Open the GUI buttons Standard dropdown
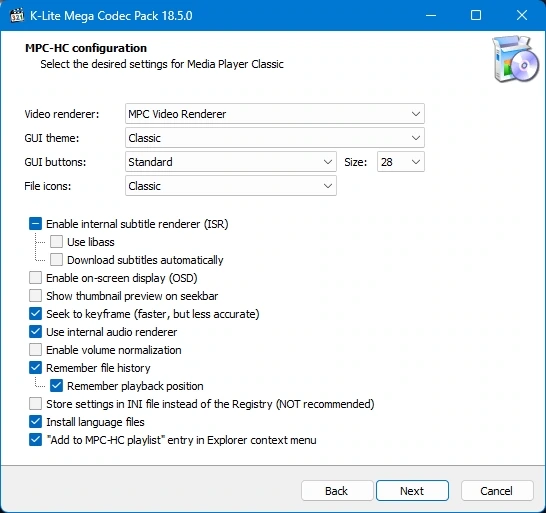The height and width of the screenshot is (513, 546). 231,162
